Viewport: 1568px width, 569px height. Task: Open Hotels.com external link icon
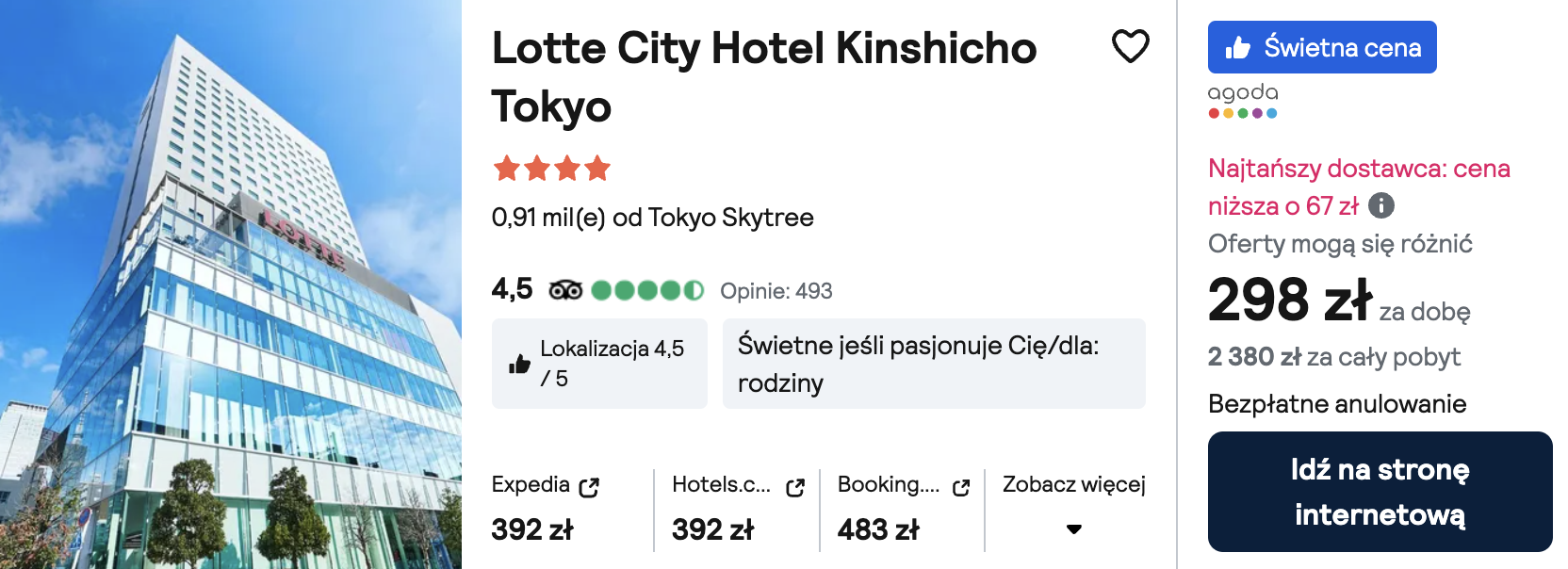795,487
